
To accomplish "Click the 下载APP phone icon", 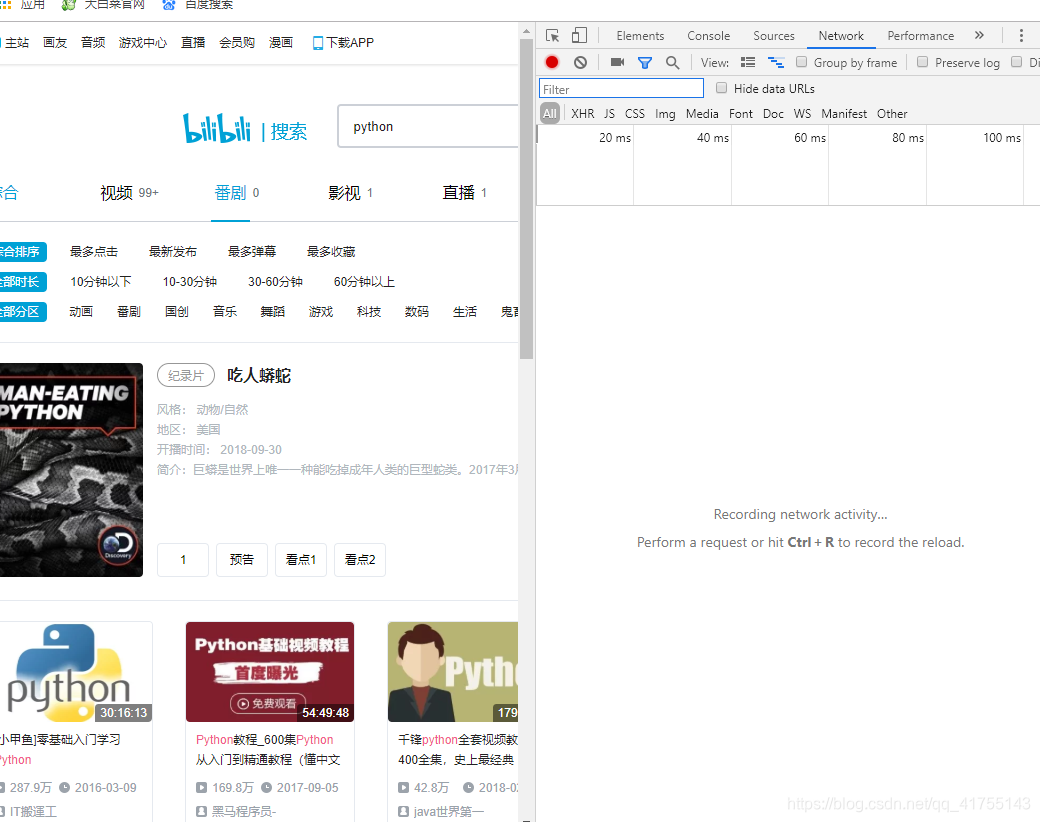I will point(318,43).
